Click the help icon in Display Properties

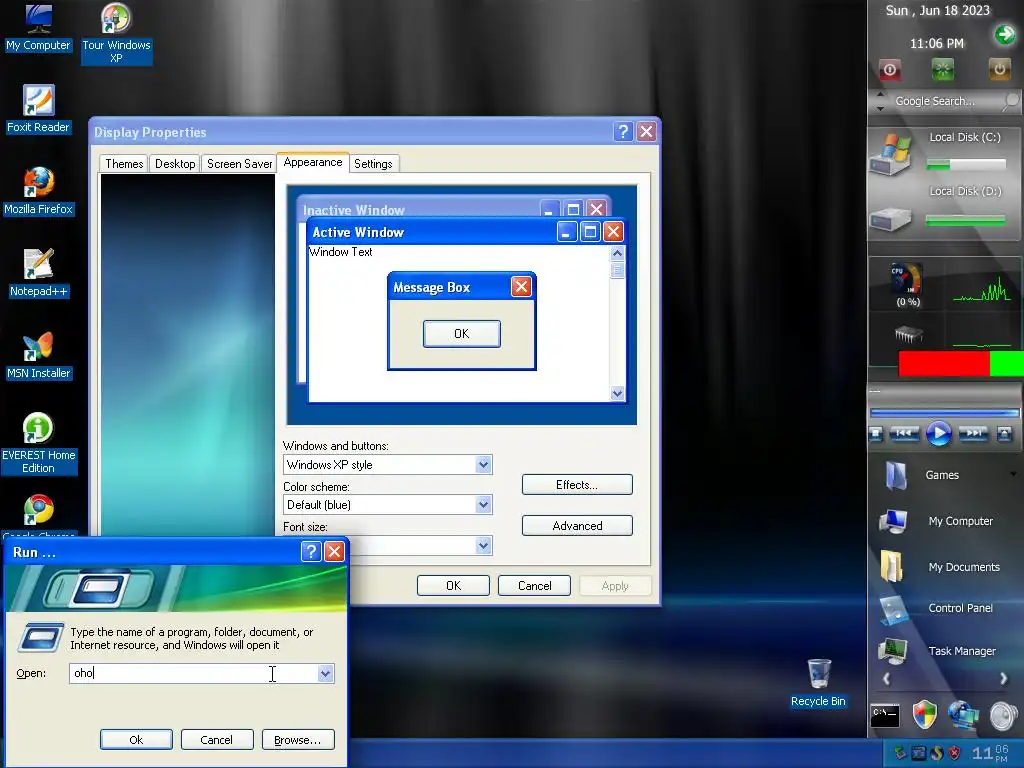(623, 132)
